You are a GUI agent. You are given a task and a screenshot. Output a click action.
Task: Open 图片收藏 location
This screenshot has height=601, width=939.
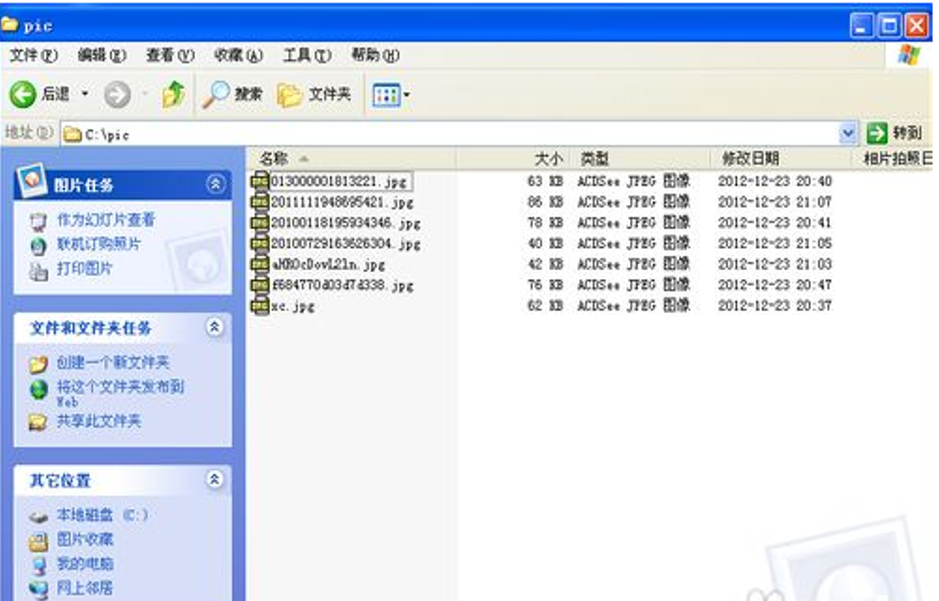tap(84, 539)
